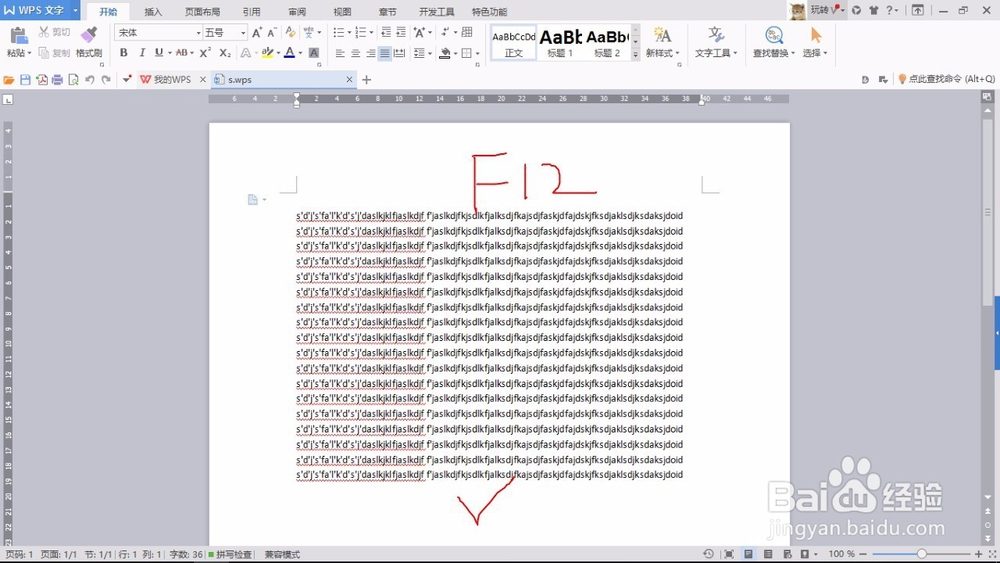Switch to the 页面布局 (Page Layout) tab
Screen dimensions: 1000x563
(x=202, y=11)
